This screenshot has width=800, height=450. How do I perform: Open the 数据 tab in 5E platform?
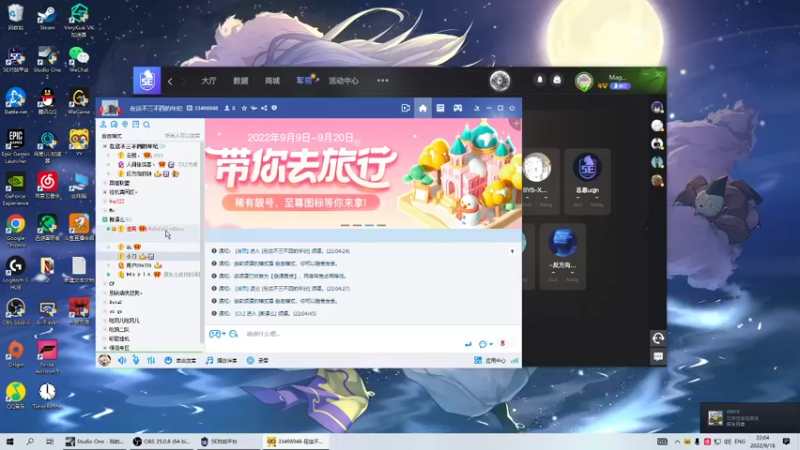240,81
